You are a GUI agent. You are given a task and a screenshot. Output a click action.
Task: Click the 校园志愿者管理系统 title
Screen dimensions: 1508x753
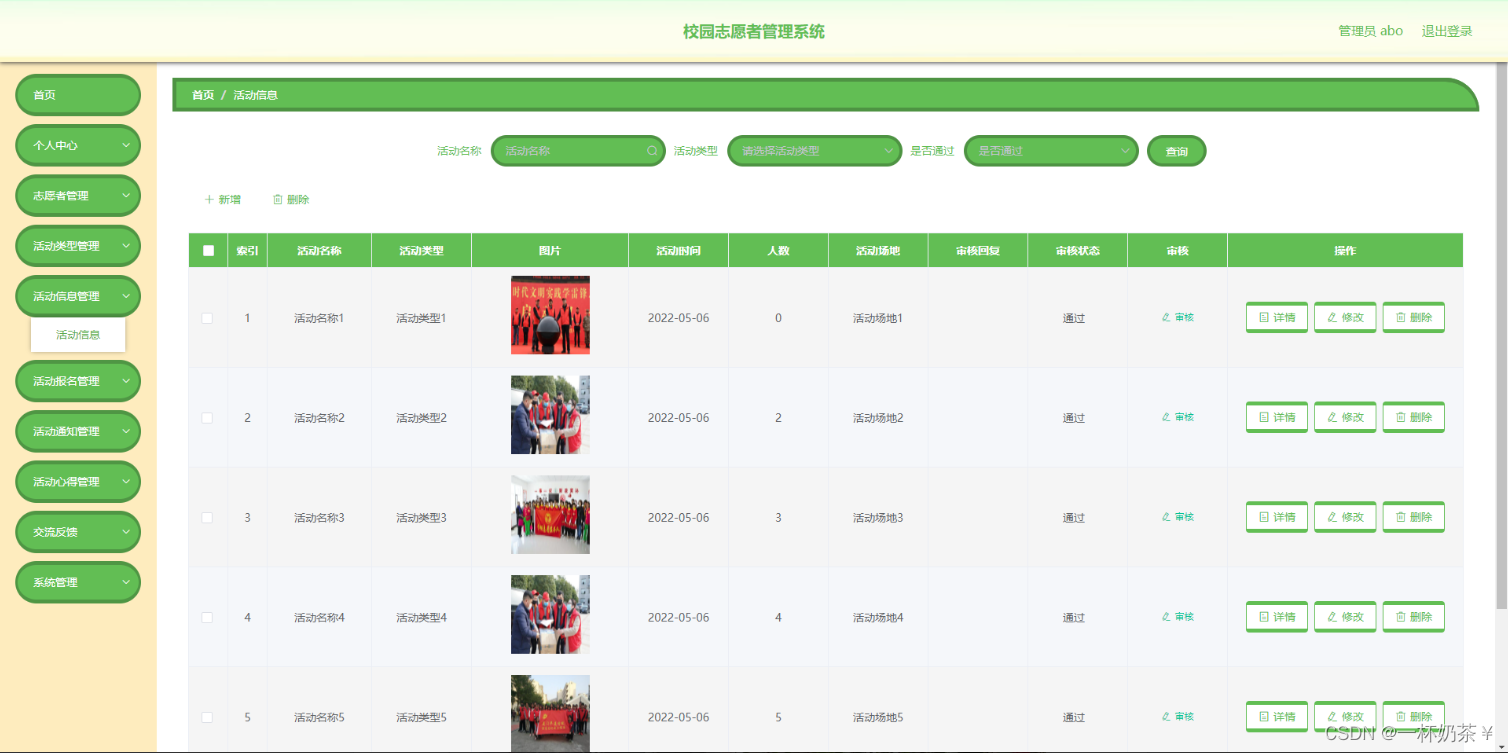(x=754, y=32)
